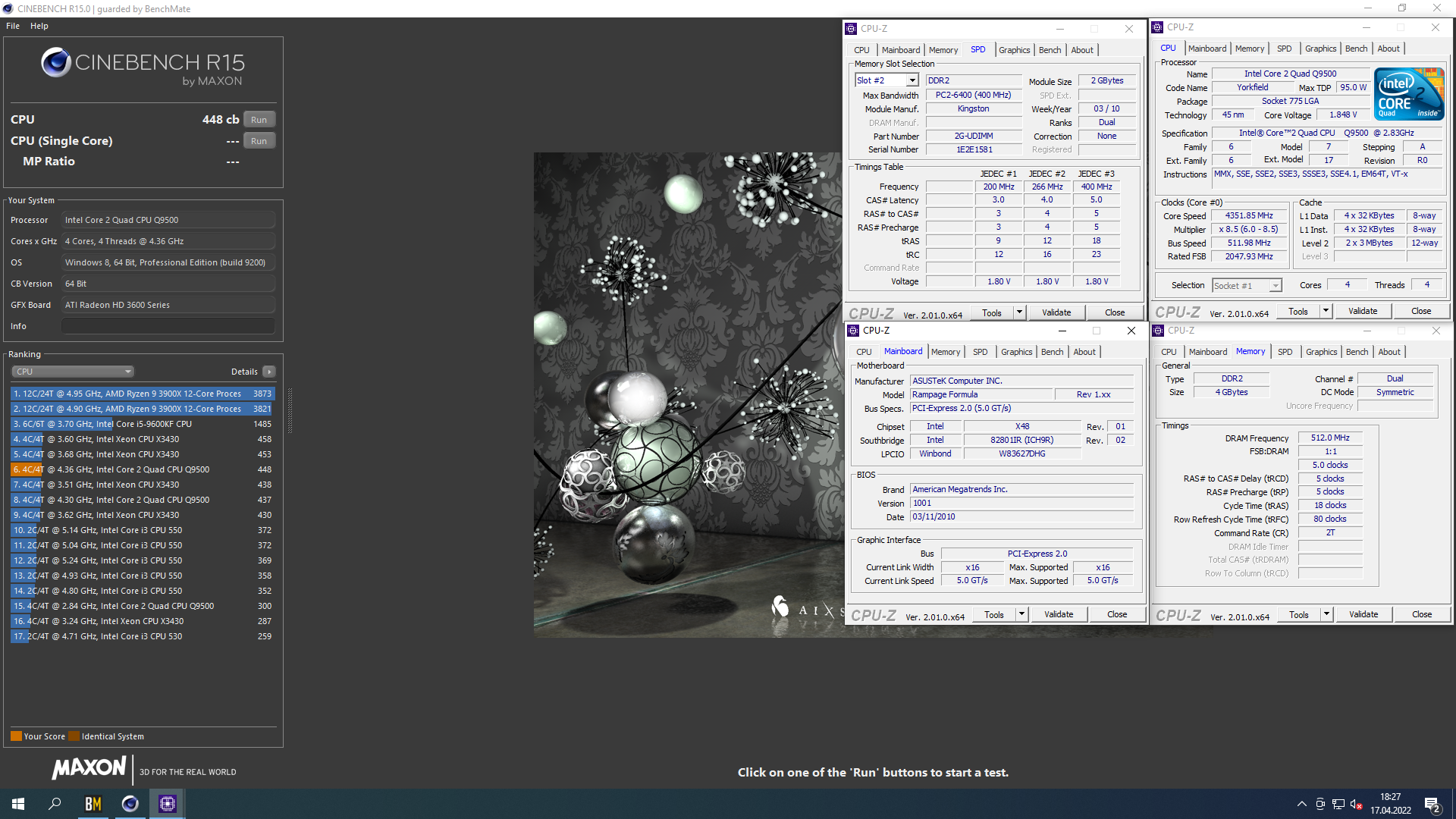Click the taskbar clock showing 18:27
The height and width of the screenshot is (819, 1456).
(x=1391, y=804)
